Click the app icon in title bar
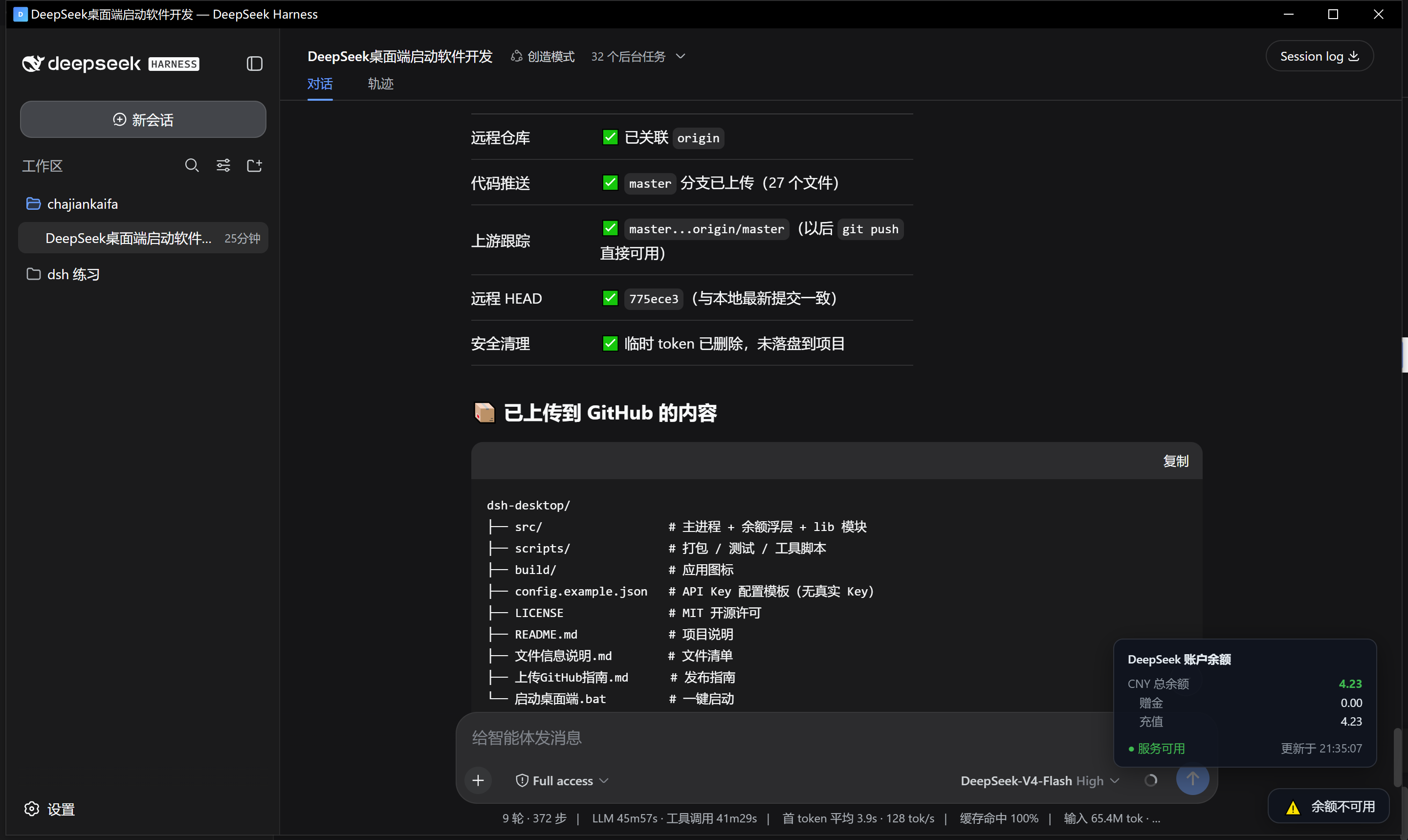 (x=20, y=14)
